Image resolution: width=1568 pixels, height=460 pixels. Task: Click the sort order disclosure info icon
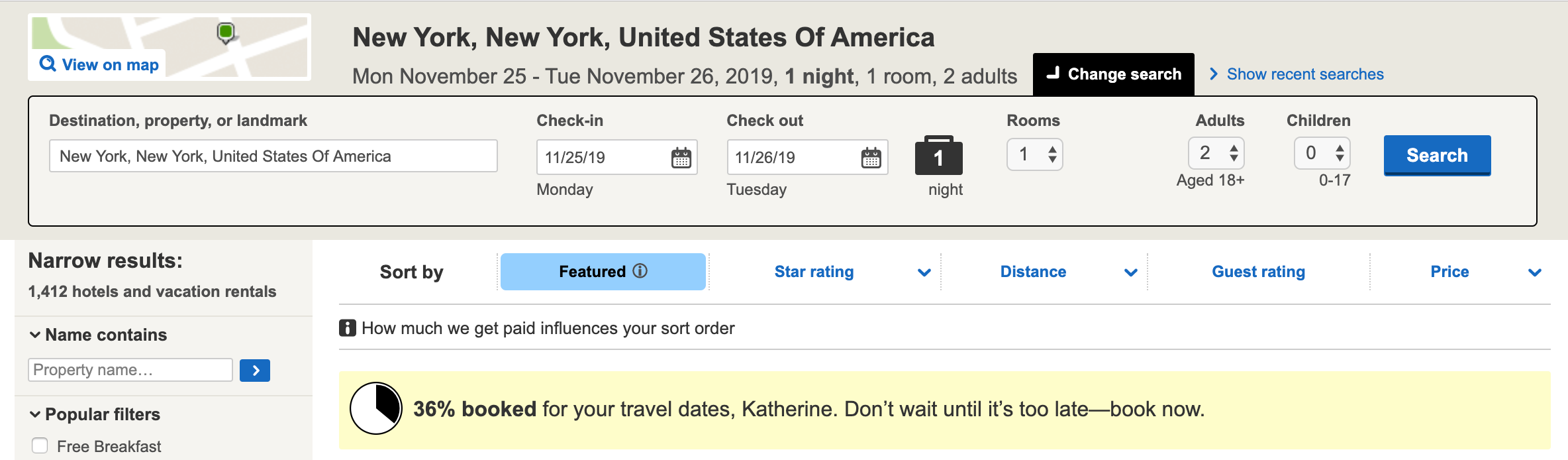point(348,328)
